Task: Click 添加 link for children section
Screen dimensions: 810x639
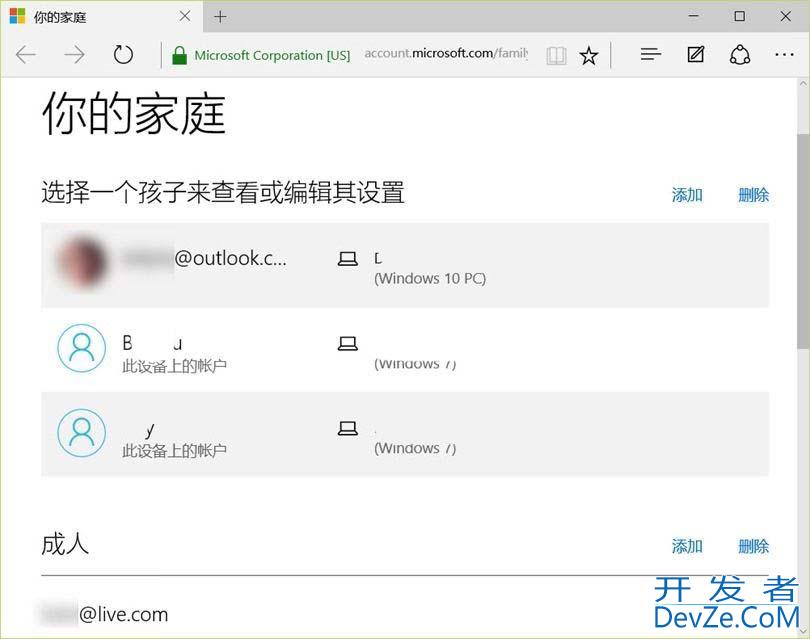Action: click(687, 195)
